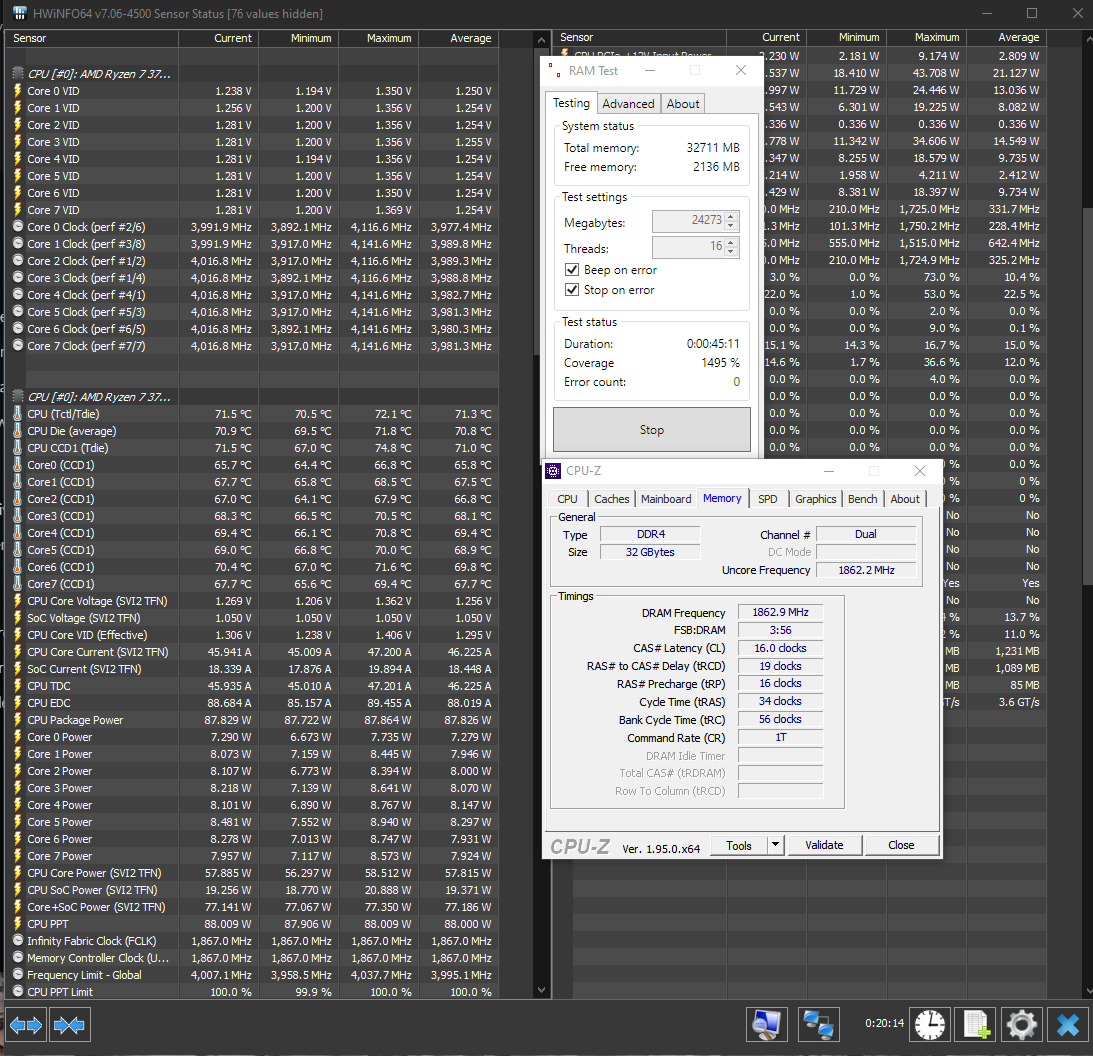Open the Bench tab in CPU-Z
This screenshot has width=1093, height=1056.
[862, 499]
